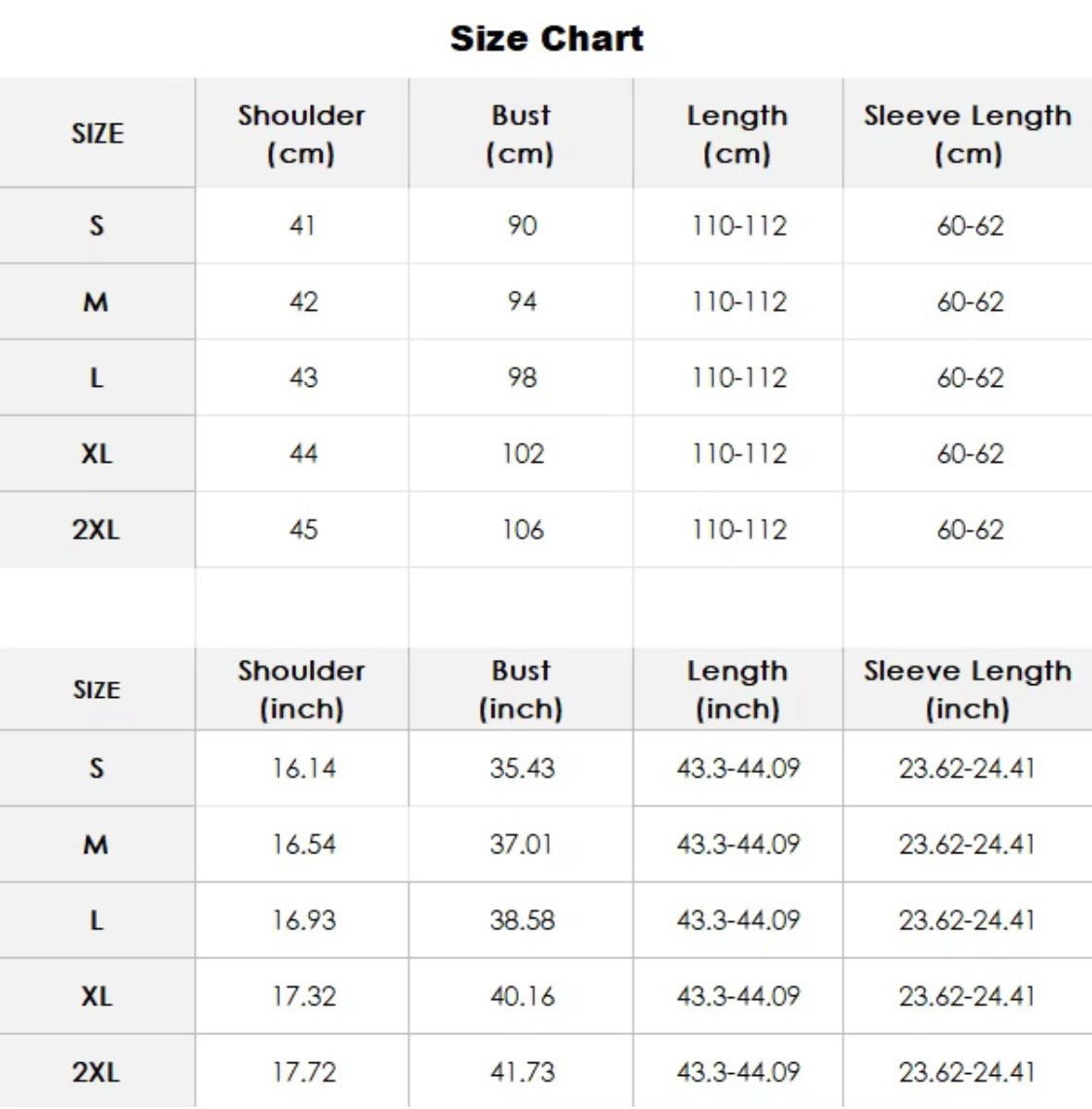Click the bust value 106 cell
The width and height of the screenshot is (1092, 1109).
[x=523, y=530]
